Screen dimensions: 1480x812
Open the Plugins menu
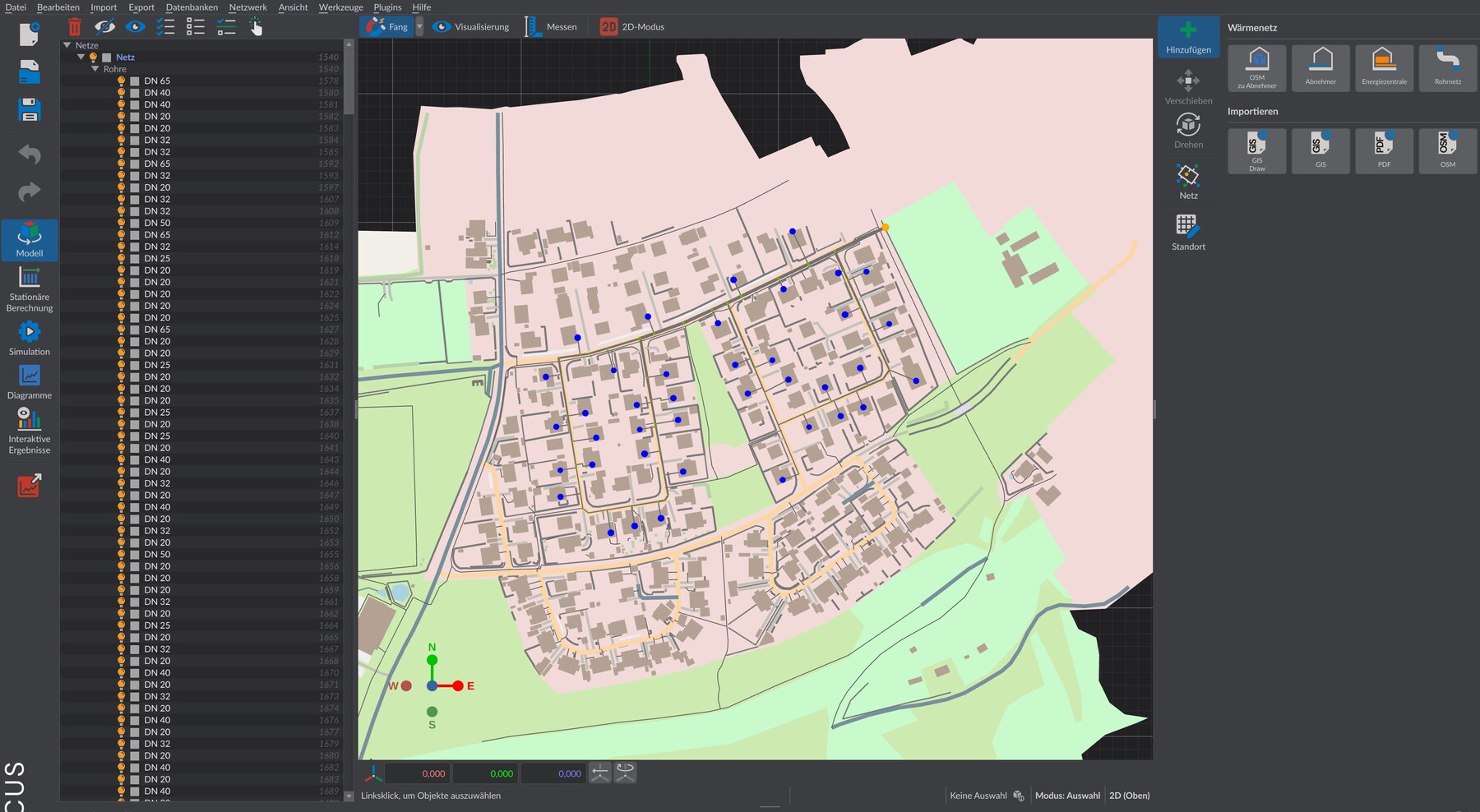click(387, 7)
